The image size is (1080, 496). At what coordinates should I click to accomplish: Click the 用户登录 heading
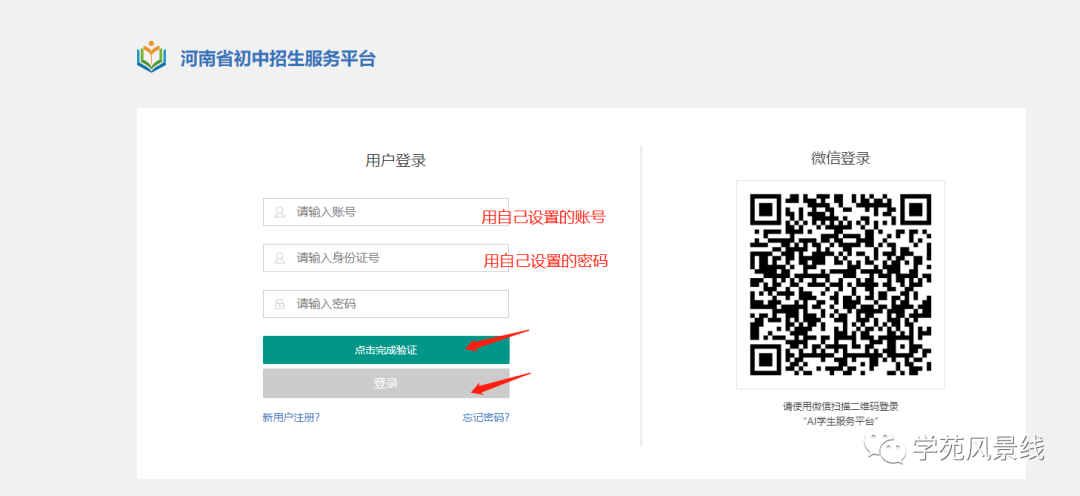pyautogui.click(x=396, y=161)
